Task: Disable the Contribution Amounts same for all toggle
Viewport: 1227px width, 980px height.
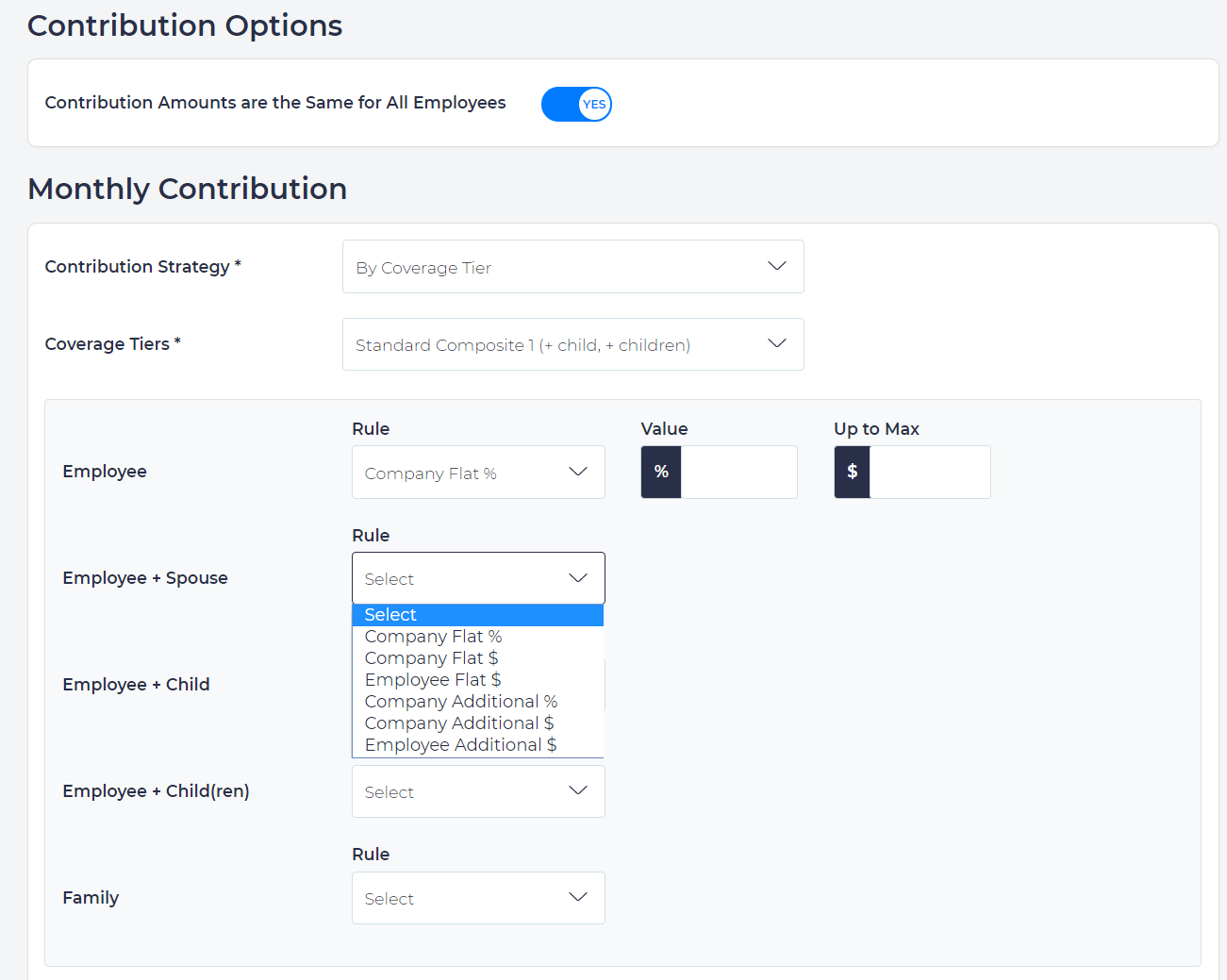Action: pyautogui.click(x=575, y=104)
